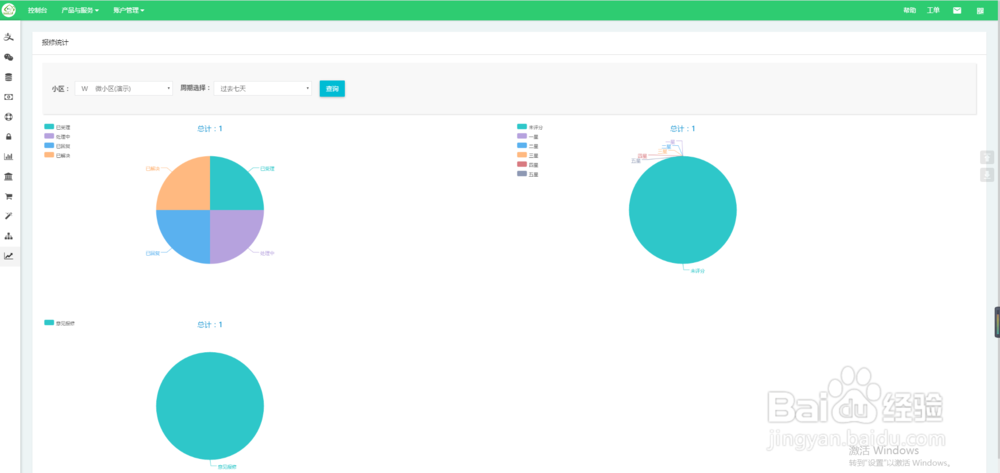Open the database sidebar icon
The width and height of the screenshot is (1000, 473).
click(9, 77)
